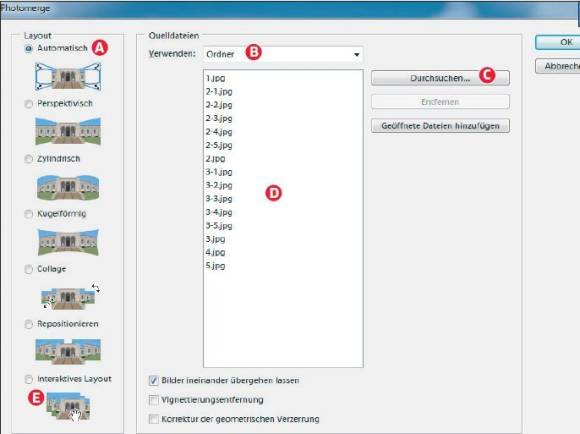Open the Verwenden dropdown showing Ordner
The width and height of the screenshot is (580, 434).
point(283,54)
